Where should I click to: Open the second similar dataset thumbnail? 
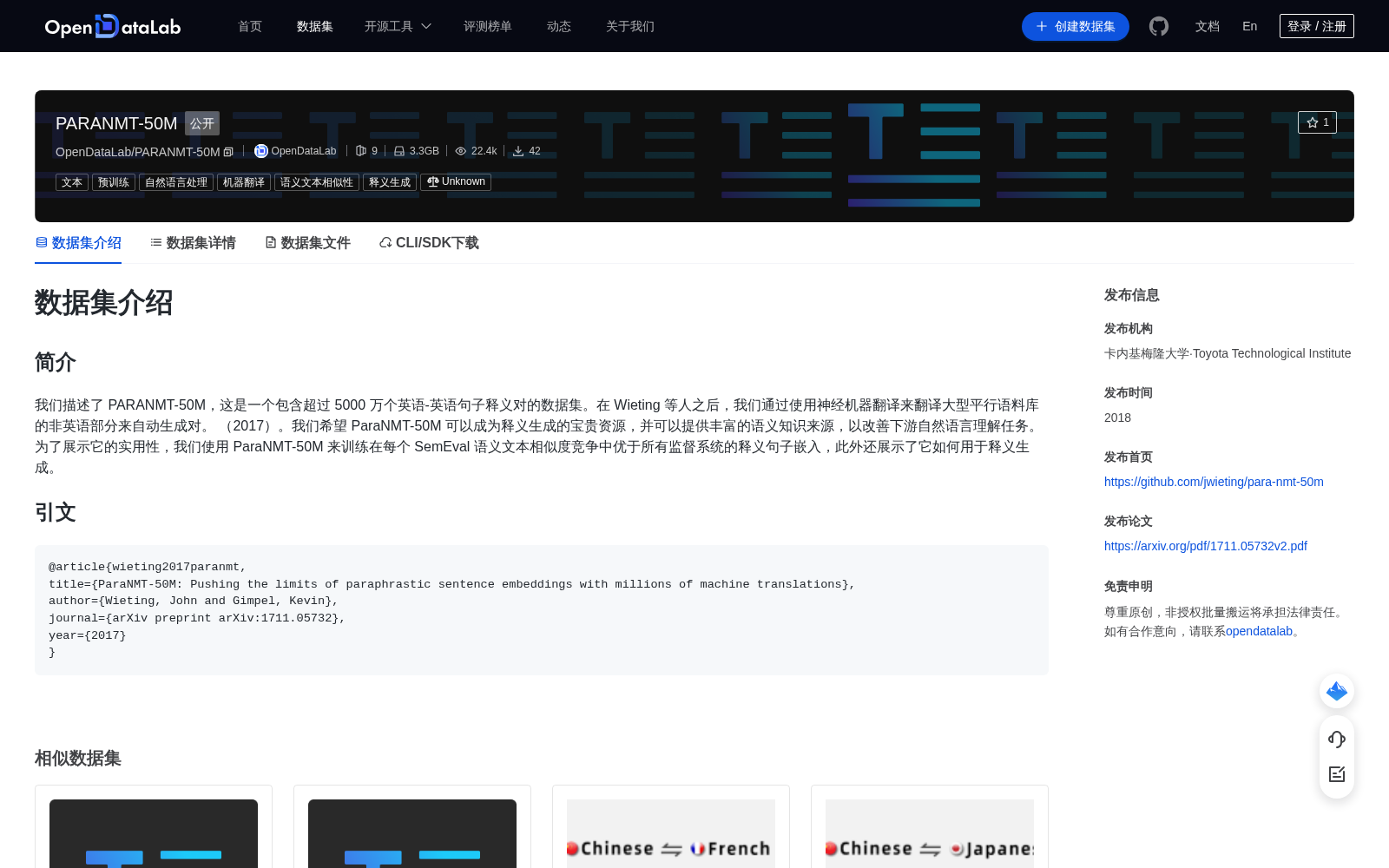tap(412, 833)
